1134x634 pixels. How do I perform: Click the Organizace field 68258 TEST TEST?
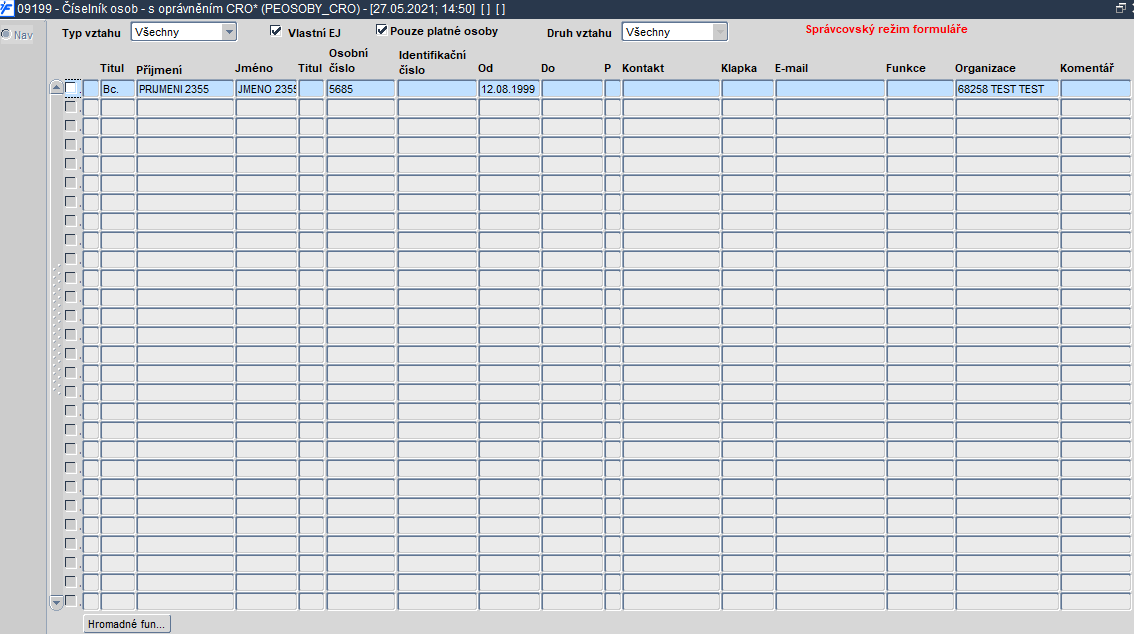[1007, 89]
